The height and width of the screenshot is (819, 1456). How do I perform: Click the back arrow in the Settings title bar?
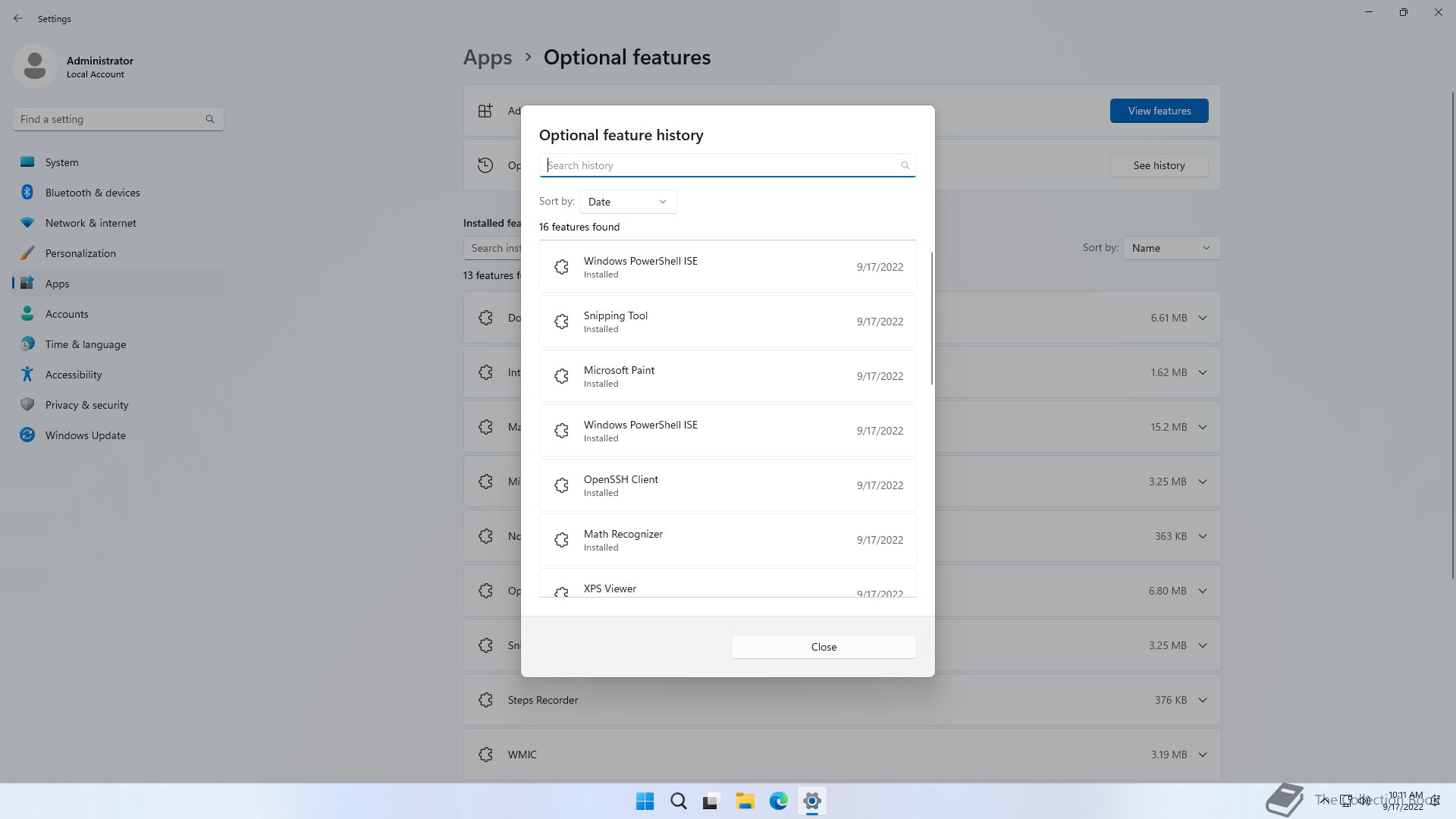coord(18,18)
